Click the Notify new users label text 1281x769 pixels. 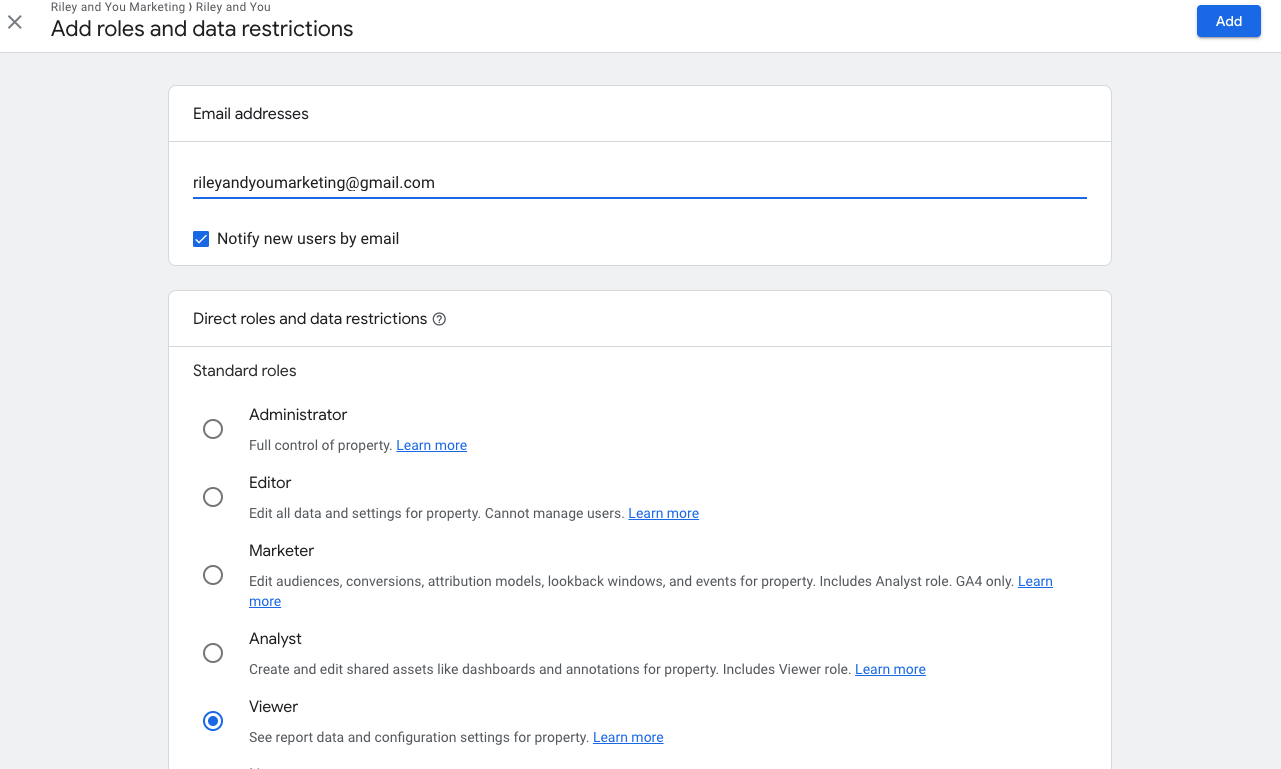(308, 239)
